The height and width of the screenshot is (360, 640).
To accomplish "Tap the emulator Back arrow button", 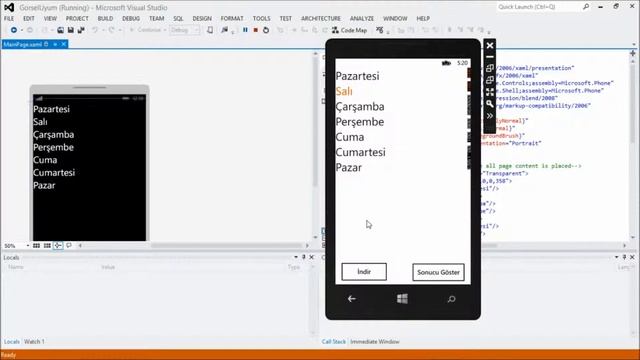I will point(351,299).
